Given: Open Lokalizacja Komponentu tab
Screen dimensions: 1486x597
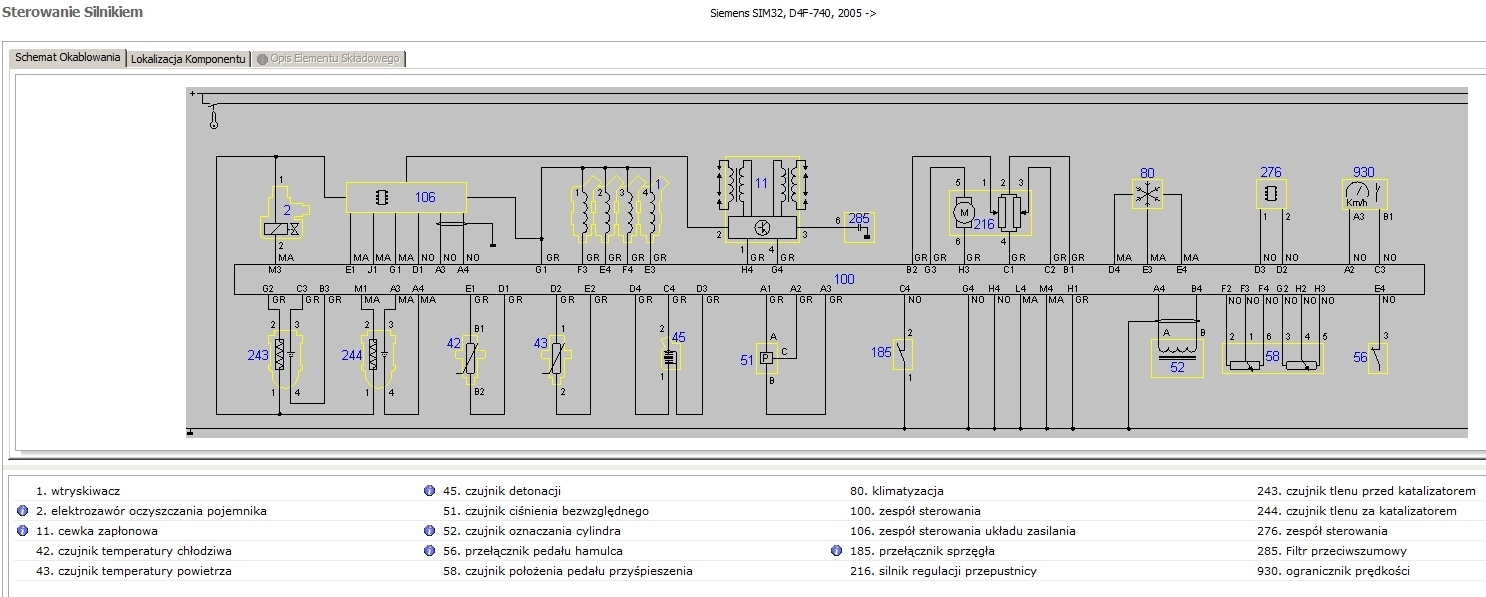Looking at the screenshot, I should pyautogui.click(x=188, y=59).
